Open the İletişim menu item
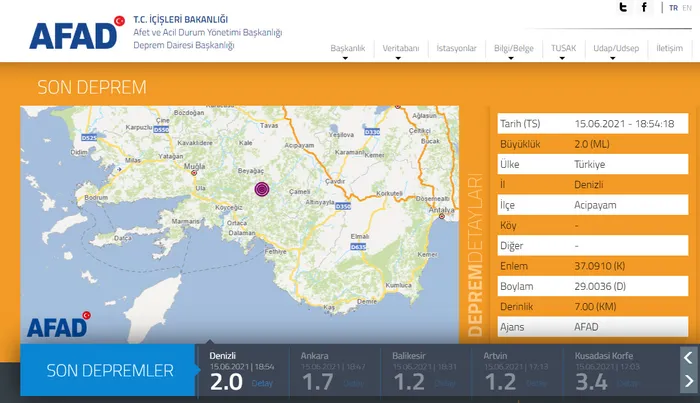Viewport: 700px width, 403px height. [669, 48]
